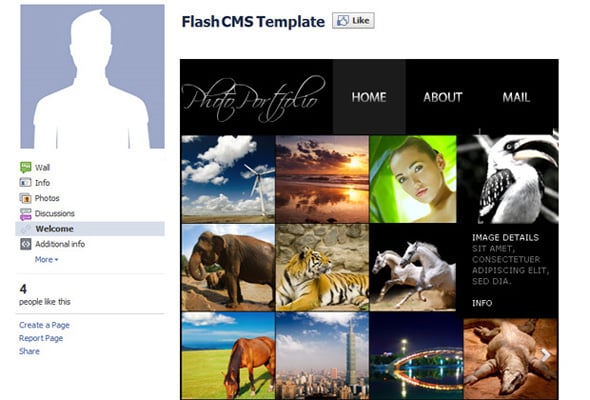Image resolution: width=590 pixels, height=400 pixels.
Task: Open the MAIL menu item
Action: pos(516,97)
